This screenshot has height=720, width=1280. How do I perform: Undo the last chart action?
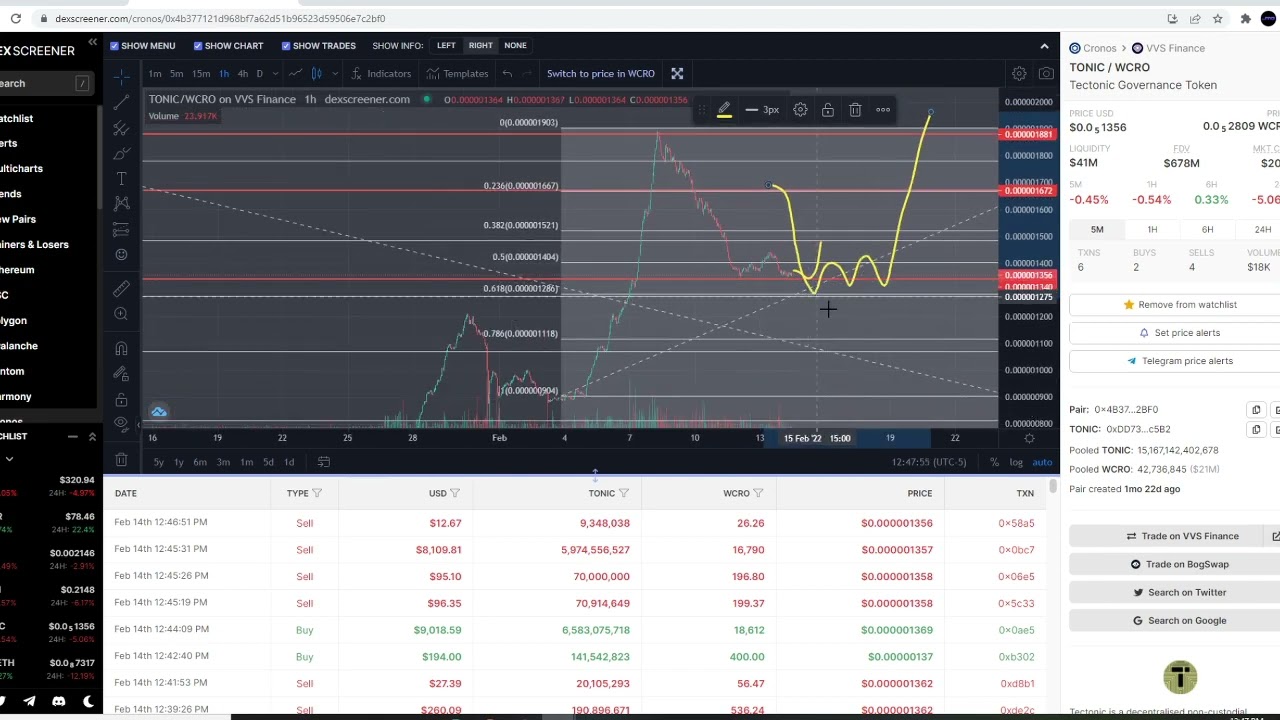pyautogui.click(x=507, y=73)
